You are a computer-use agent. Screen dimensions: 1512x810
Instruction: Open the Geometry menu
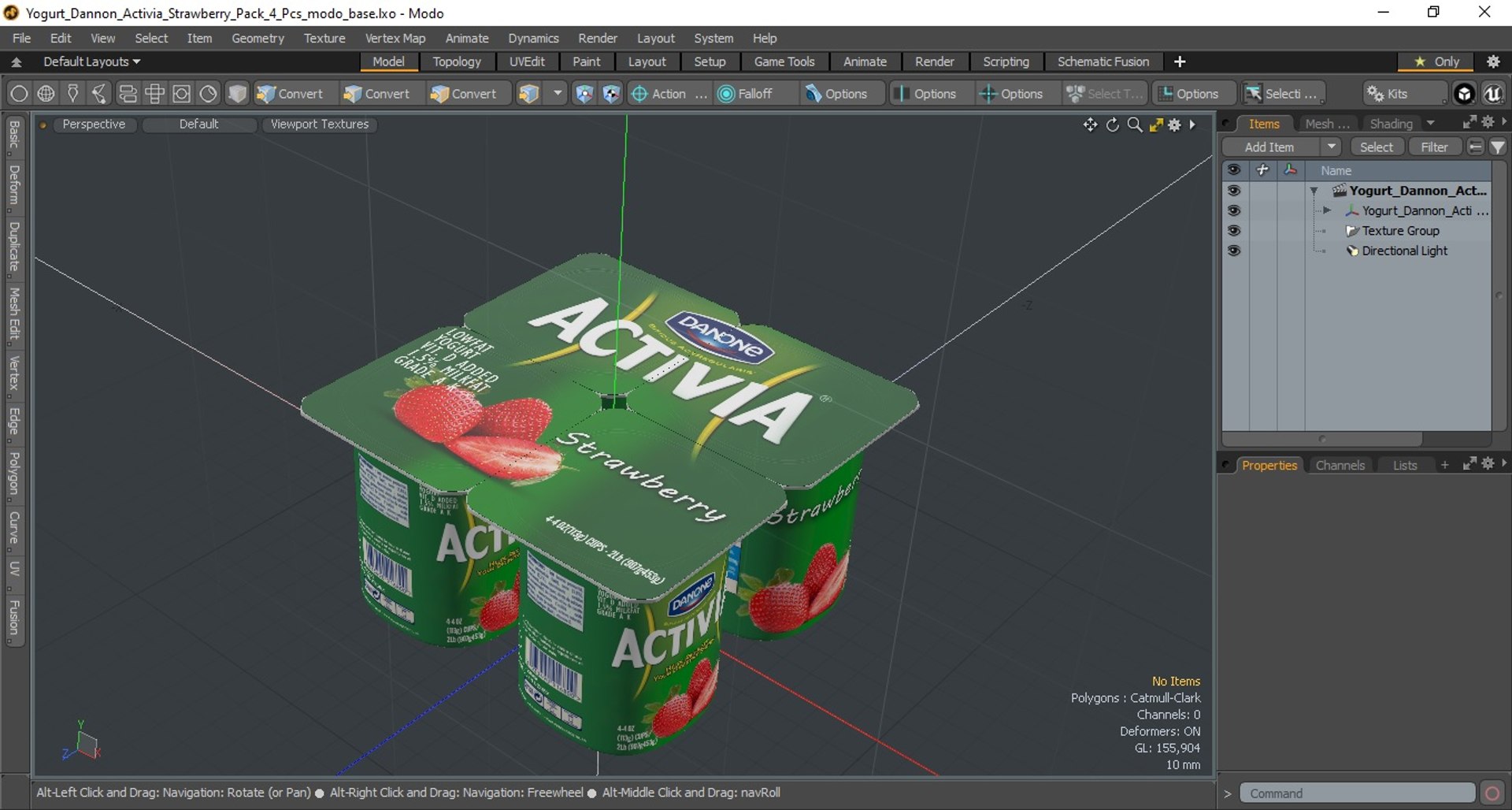258,38
